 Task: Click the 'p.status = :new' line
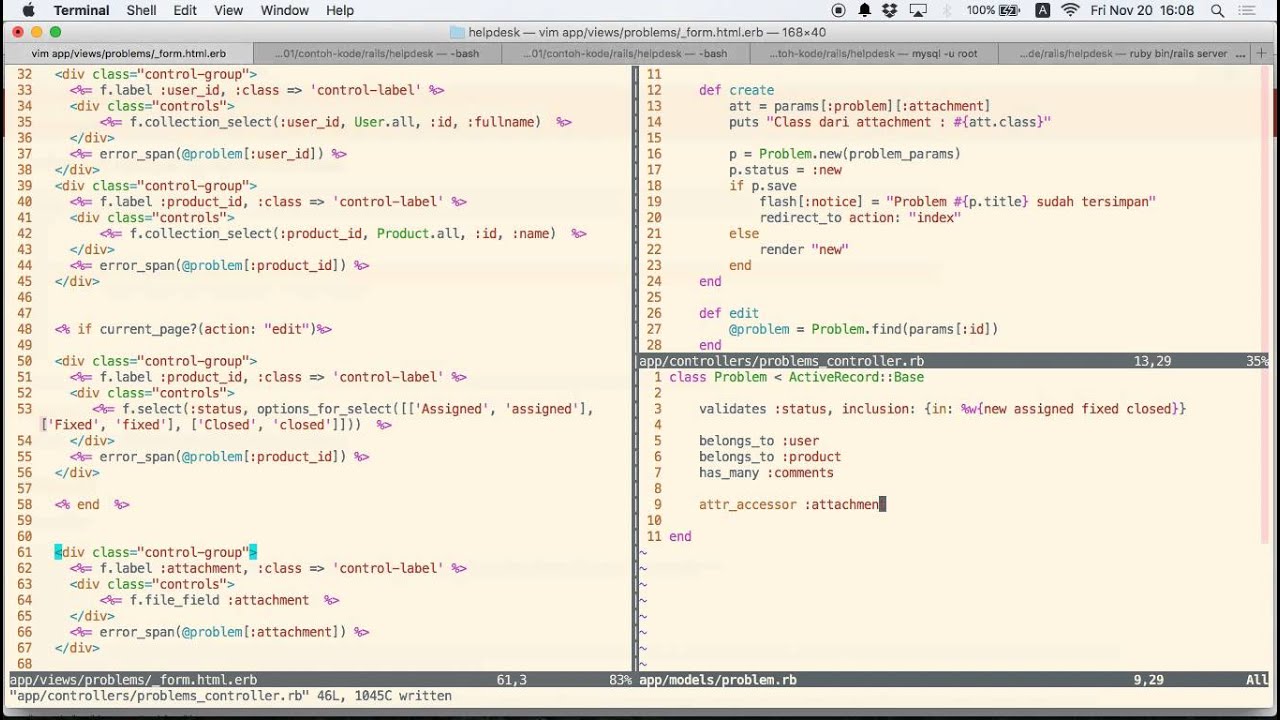tap(785, 170)
